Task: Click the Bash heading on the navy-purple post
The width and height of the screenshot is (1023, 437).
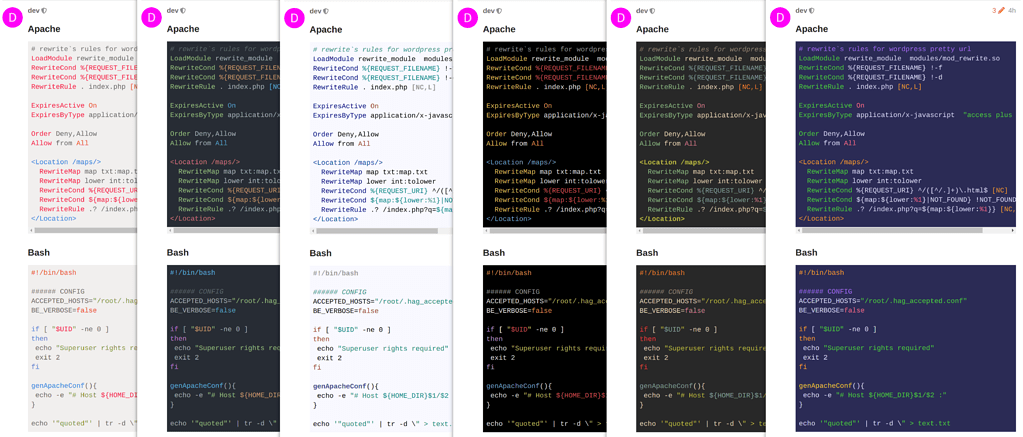Action: pos(806,252)
